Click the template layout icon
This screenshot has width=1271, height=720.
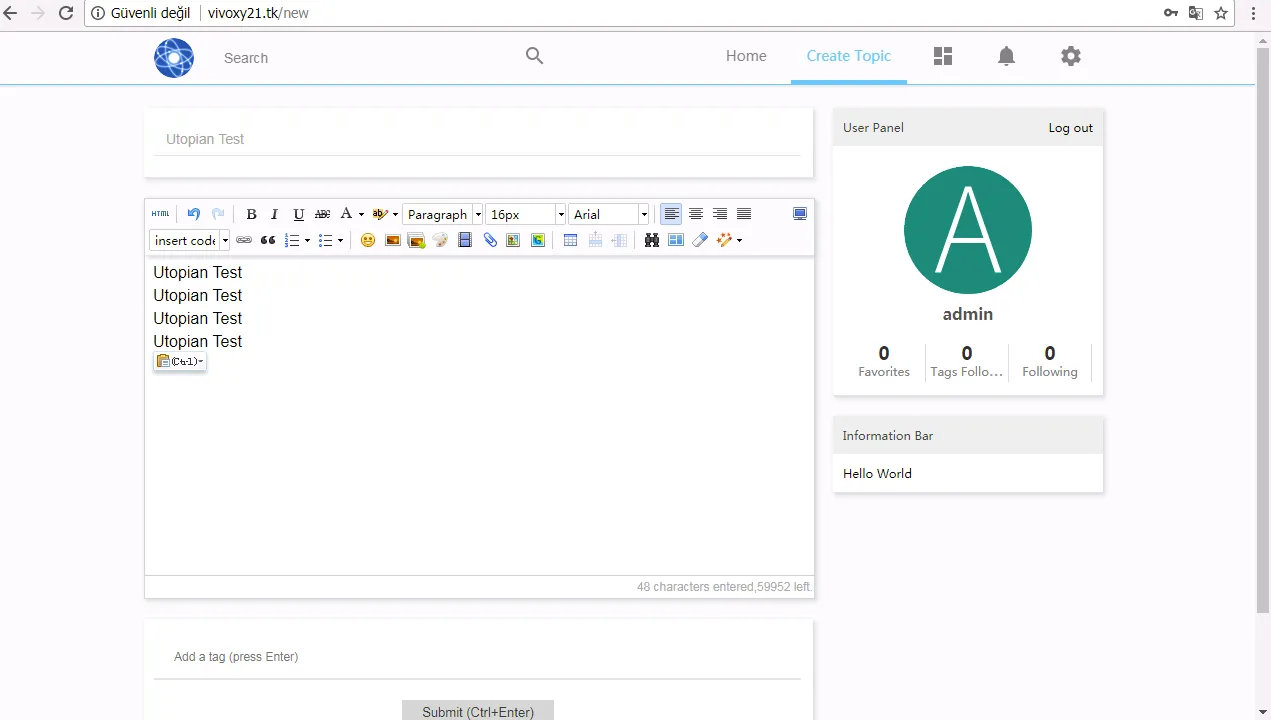coord(675,240)
